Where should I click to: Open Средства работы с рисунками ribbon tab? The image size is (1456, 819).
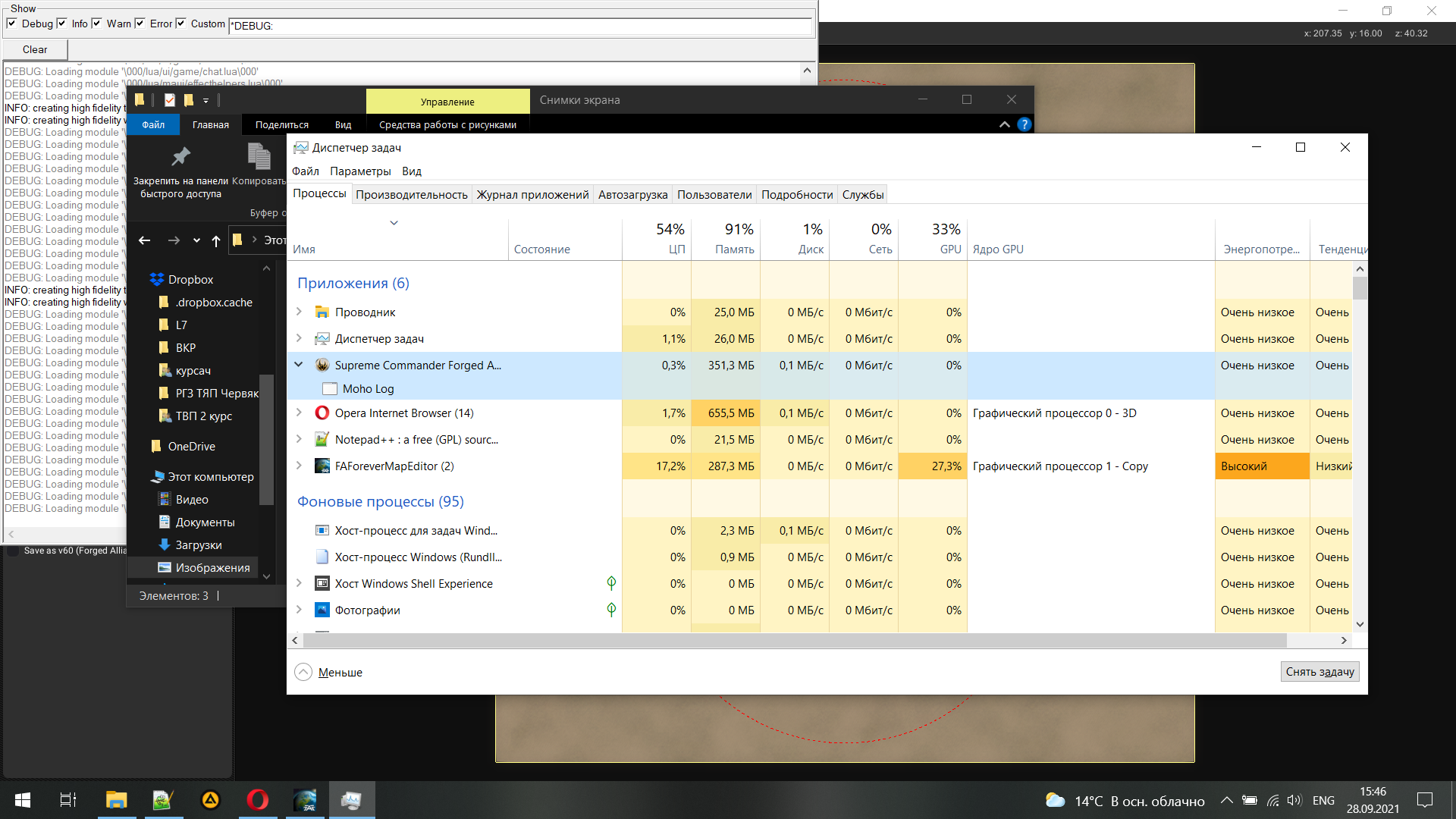[447, 124]
